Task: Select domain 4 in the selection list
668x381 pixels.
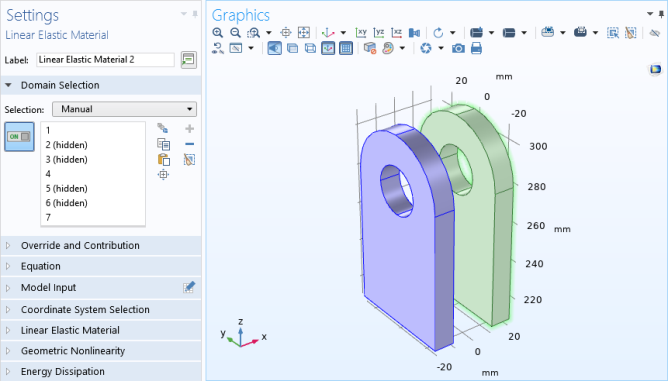Action: (x=93, y=174)
